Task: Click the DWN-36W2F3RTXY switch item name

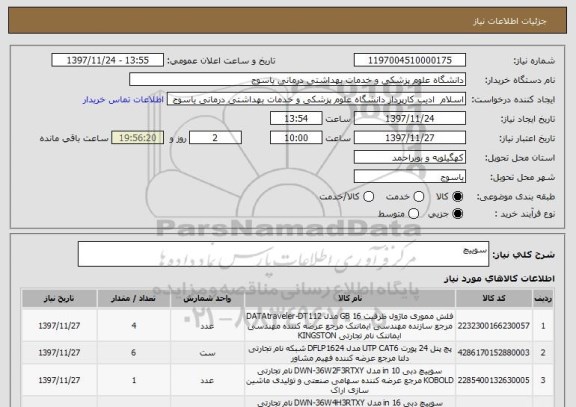Action: (350, 380)
